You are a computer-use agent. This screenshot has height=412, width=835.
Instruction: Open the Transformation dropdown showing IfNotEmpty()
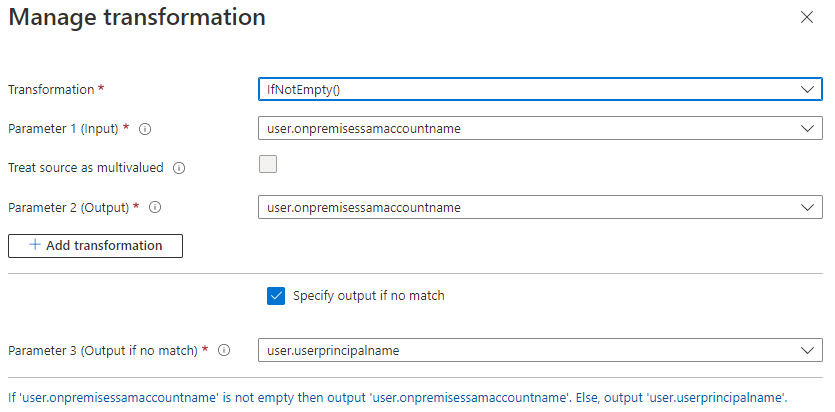[540, 89]
